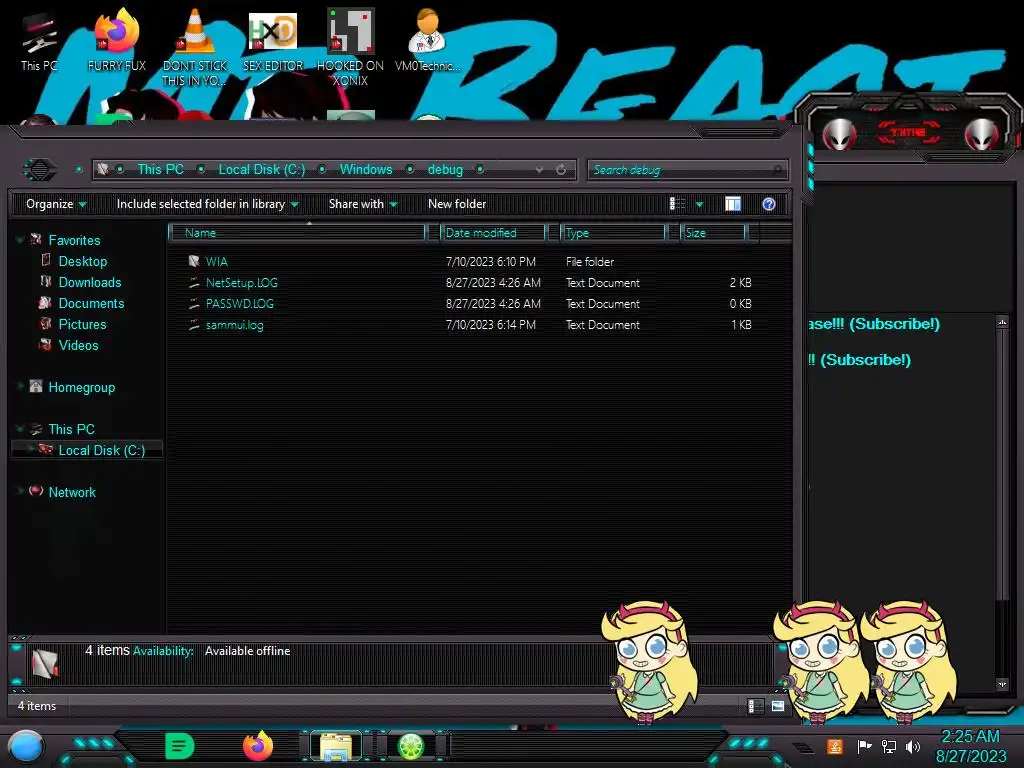Screen dimensions: 1024x768
Task: Click the NetSetup.LOG file icon
Action: [x=193, y=283]
